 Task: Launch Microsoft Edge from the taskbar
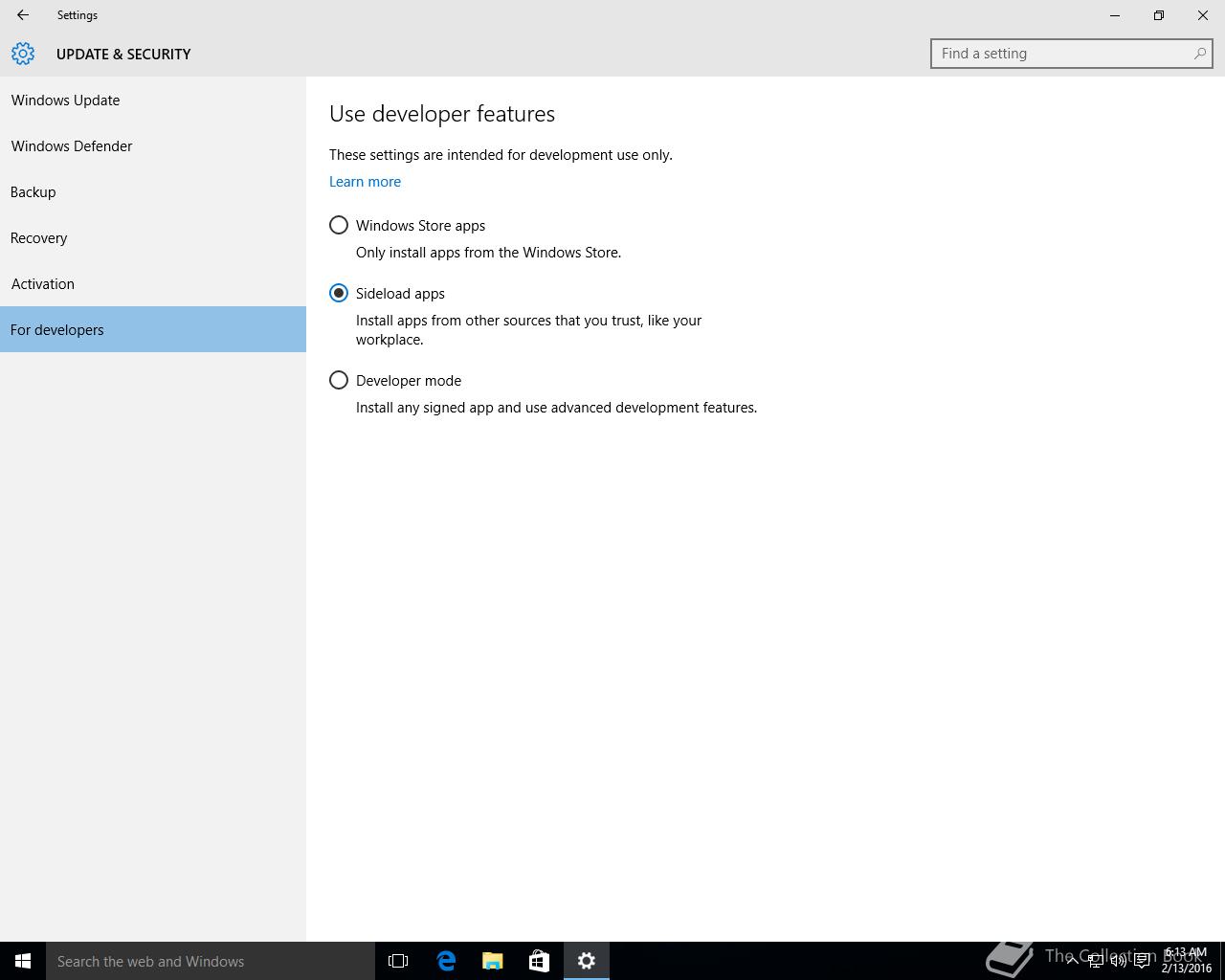446,961
